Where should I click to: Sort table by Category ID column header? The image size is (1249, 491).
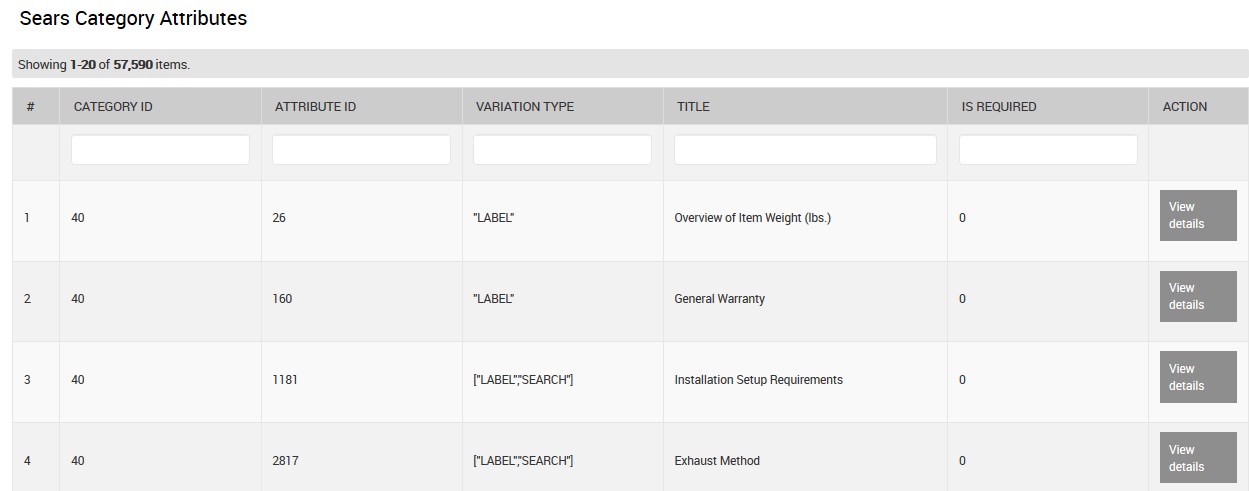click(113, 106)
